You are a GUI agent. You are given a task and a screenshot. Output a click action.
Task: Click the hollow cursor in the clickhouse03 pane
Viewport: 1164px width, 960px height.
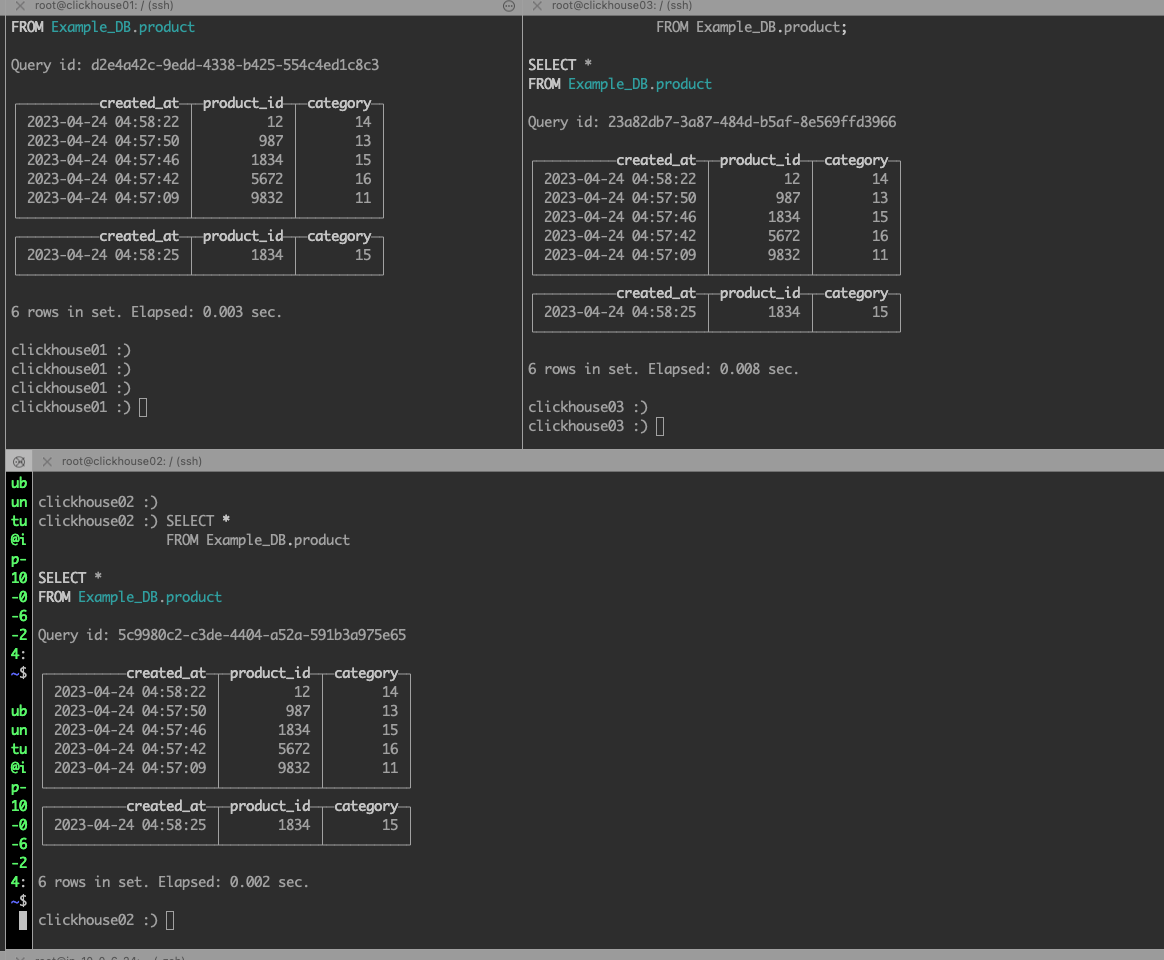click(x=659, y=426)
